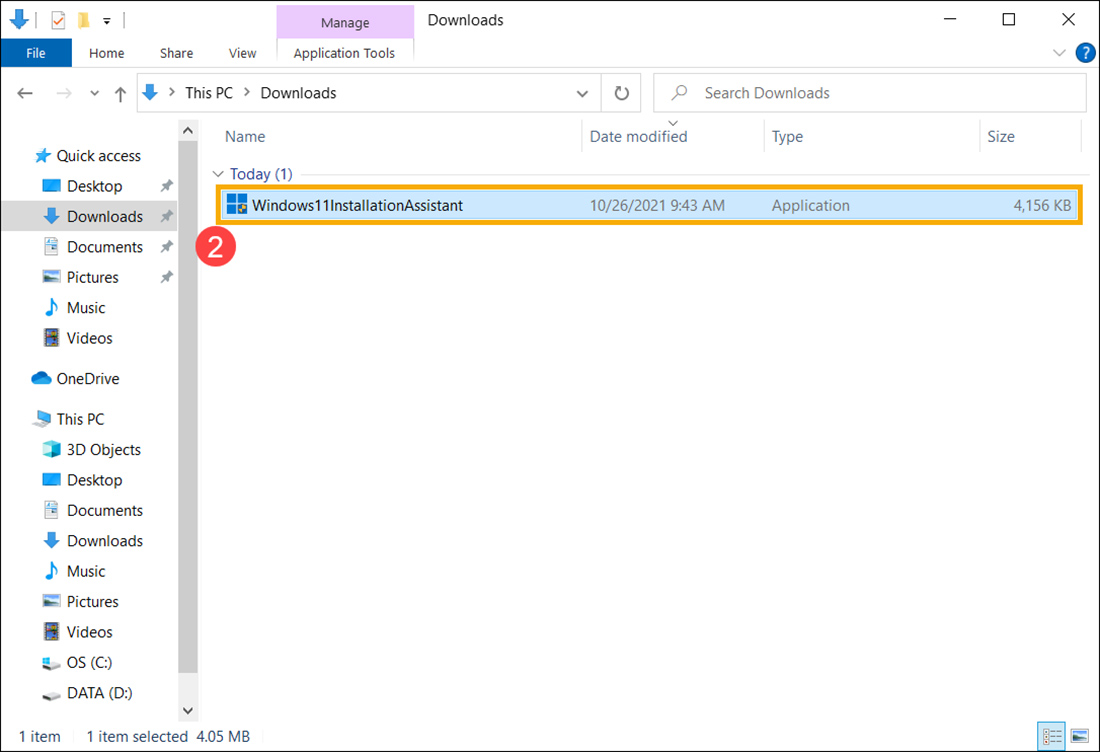
Task: Switch to the Share ribbon tab
Action: click(x=176, y=53)
